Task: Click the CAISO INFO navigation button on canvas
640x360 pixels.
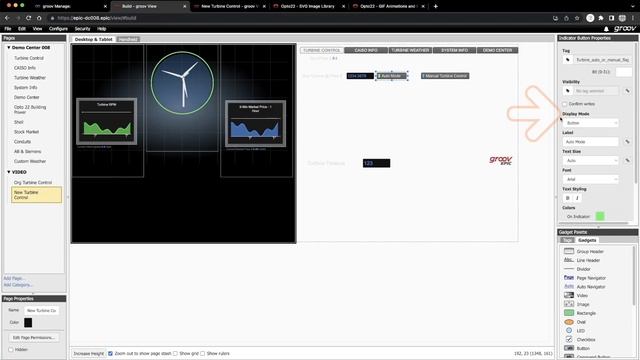Action: point(366,50)
